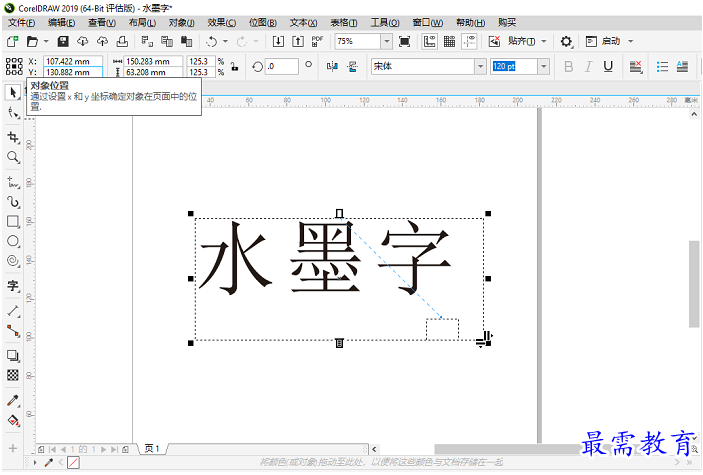Click the Open folder icon
Image resolution: width=703 pixels, height=475 pixels.
tap(32, 41)
